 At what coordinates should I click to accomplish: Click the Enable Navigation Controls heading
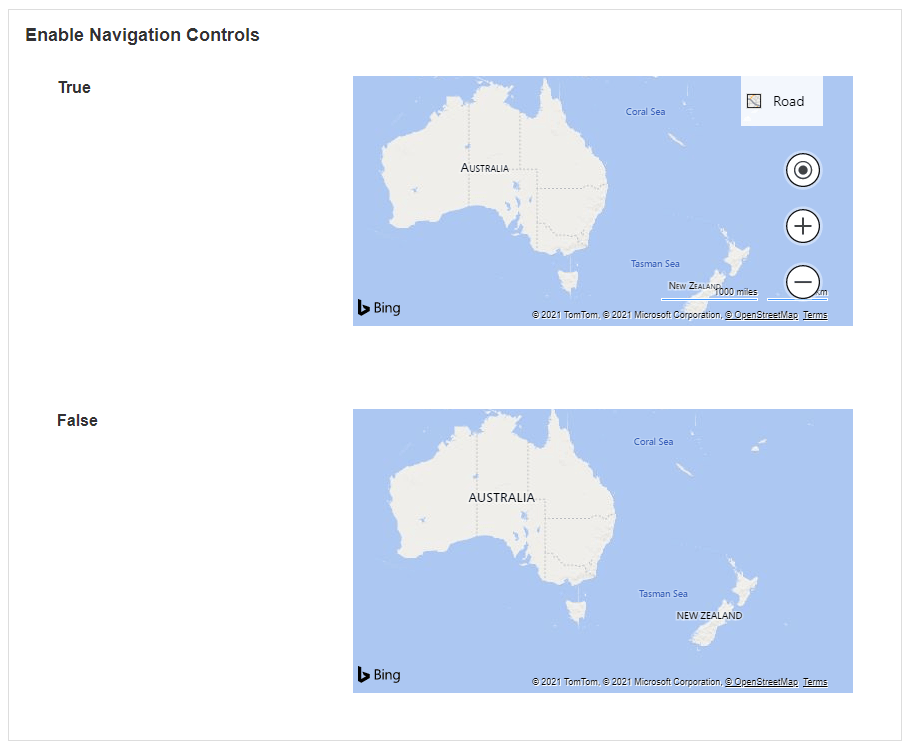[x=142, y=35]
